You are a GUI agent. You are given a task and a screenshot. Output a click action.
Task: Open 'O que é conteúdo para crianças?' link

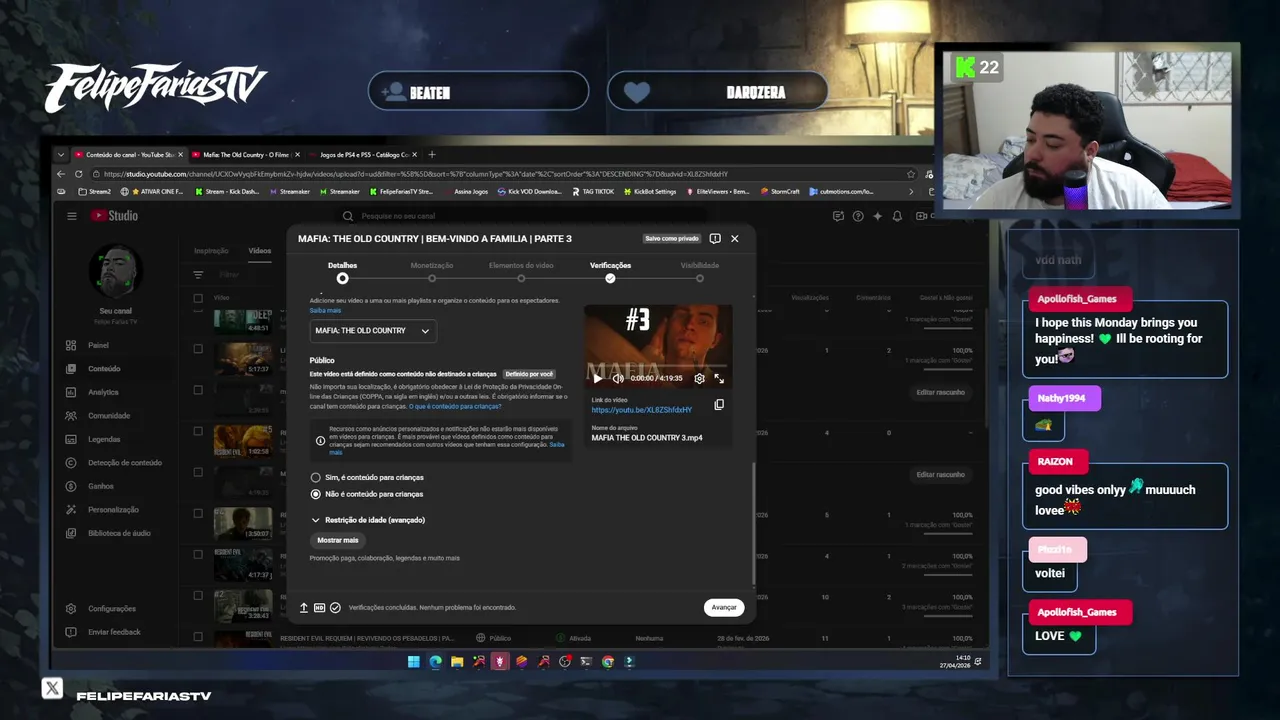tap(455, 407)
